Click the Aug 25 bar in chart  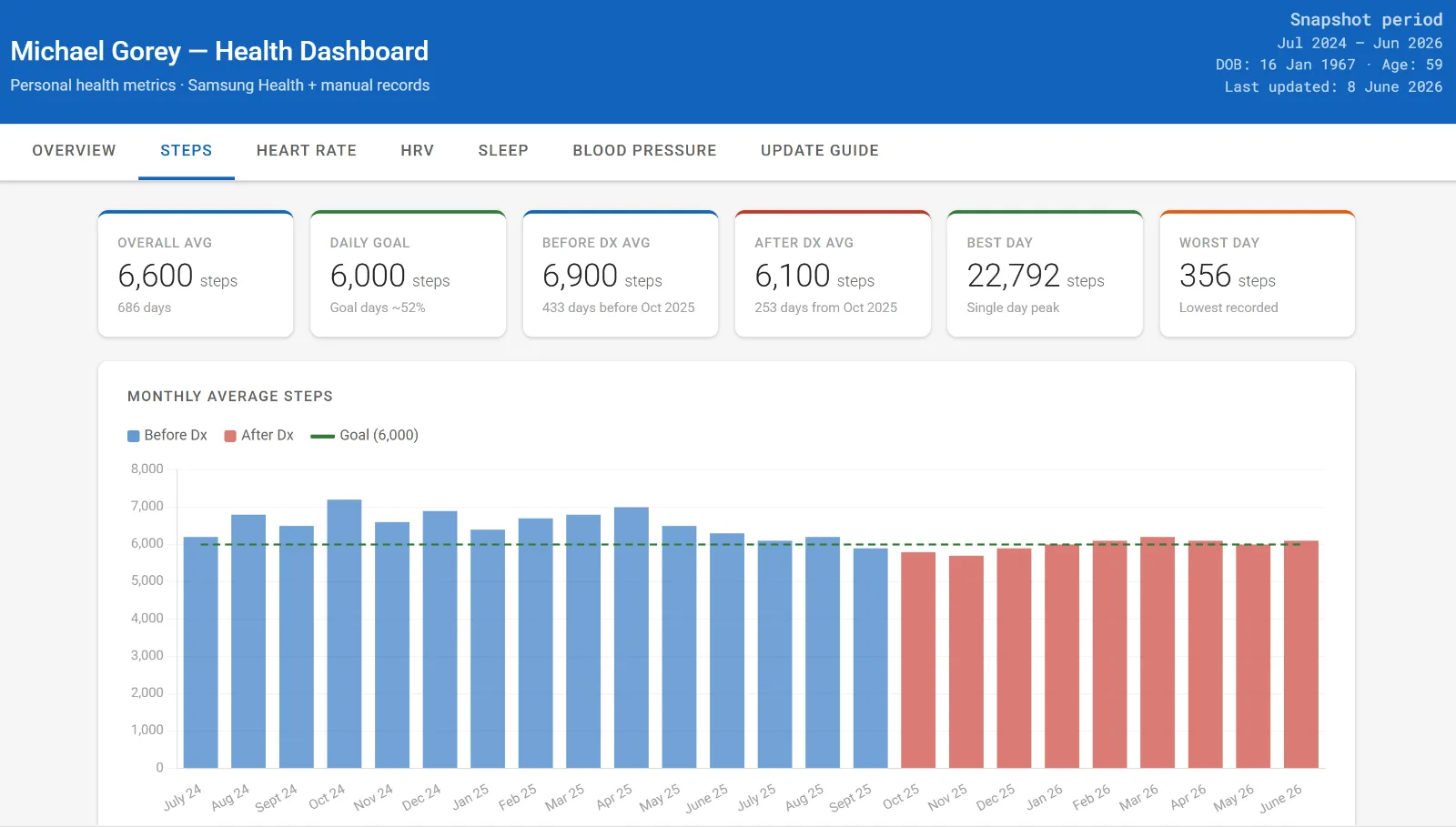[823, 652]
